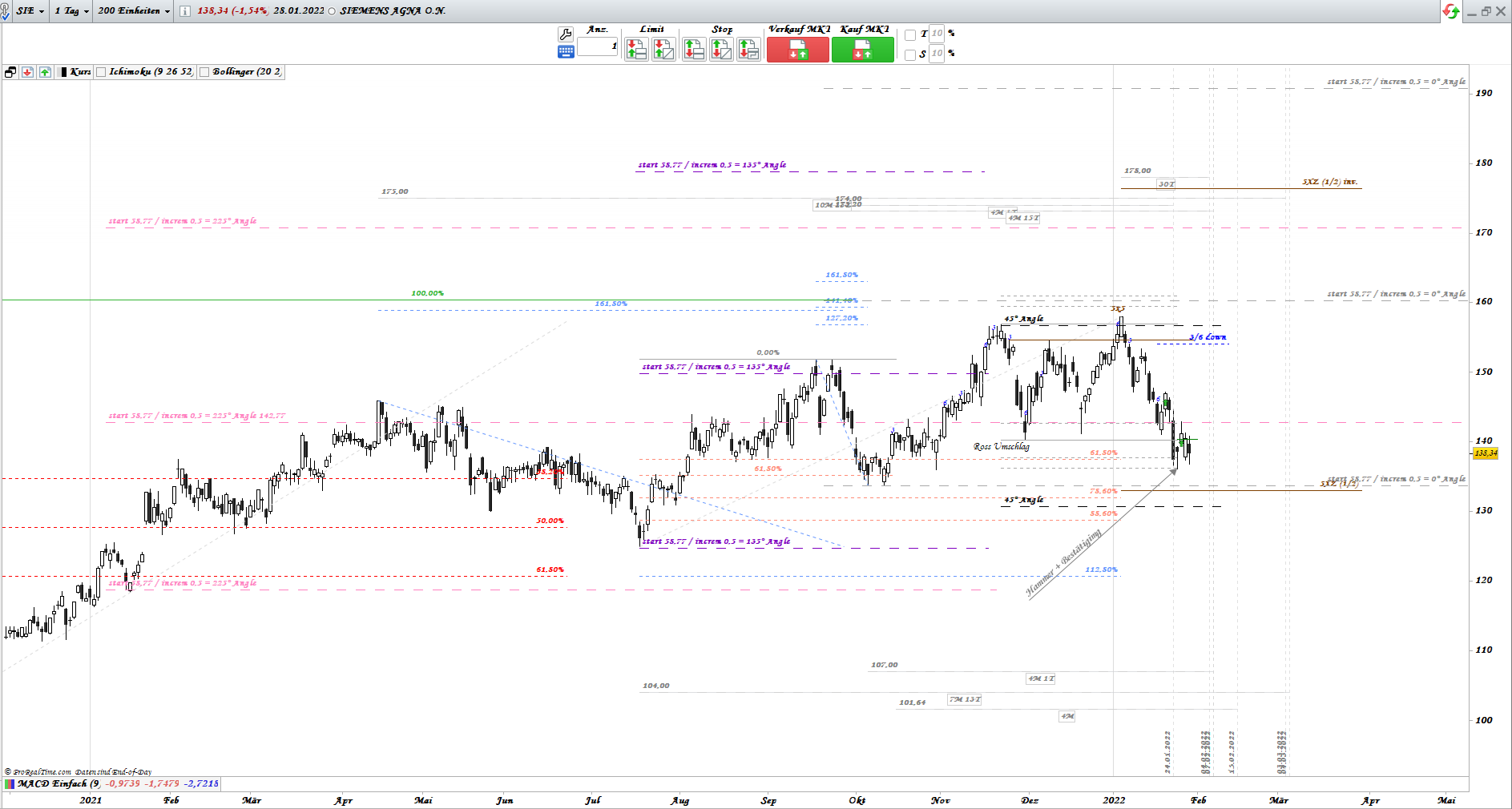The image size is (1512, 809).
Task: Click the third Stop order icon
Action: [748, 50]
